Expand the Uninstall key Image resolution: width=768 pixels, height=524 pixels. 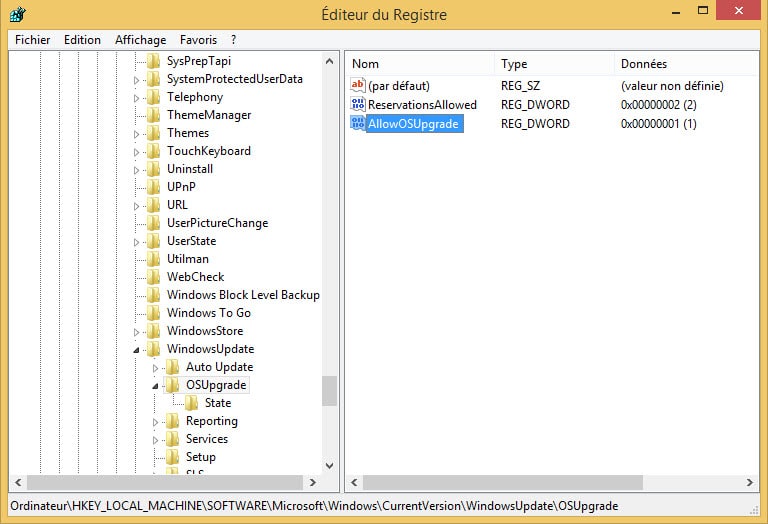coord(137,170)
